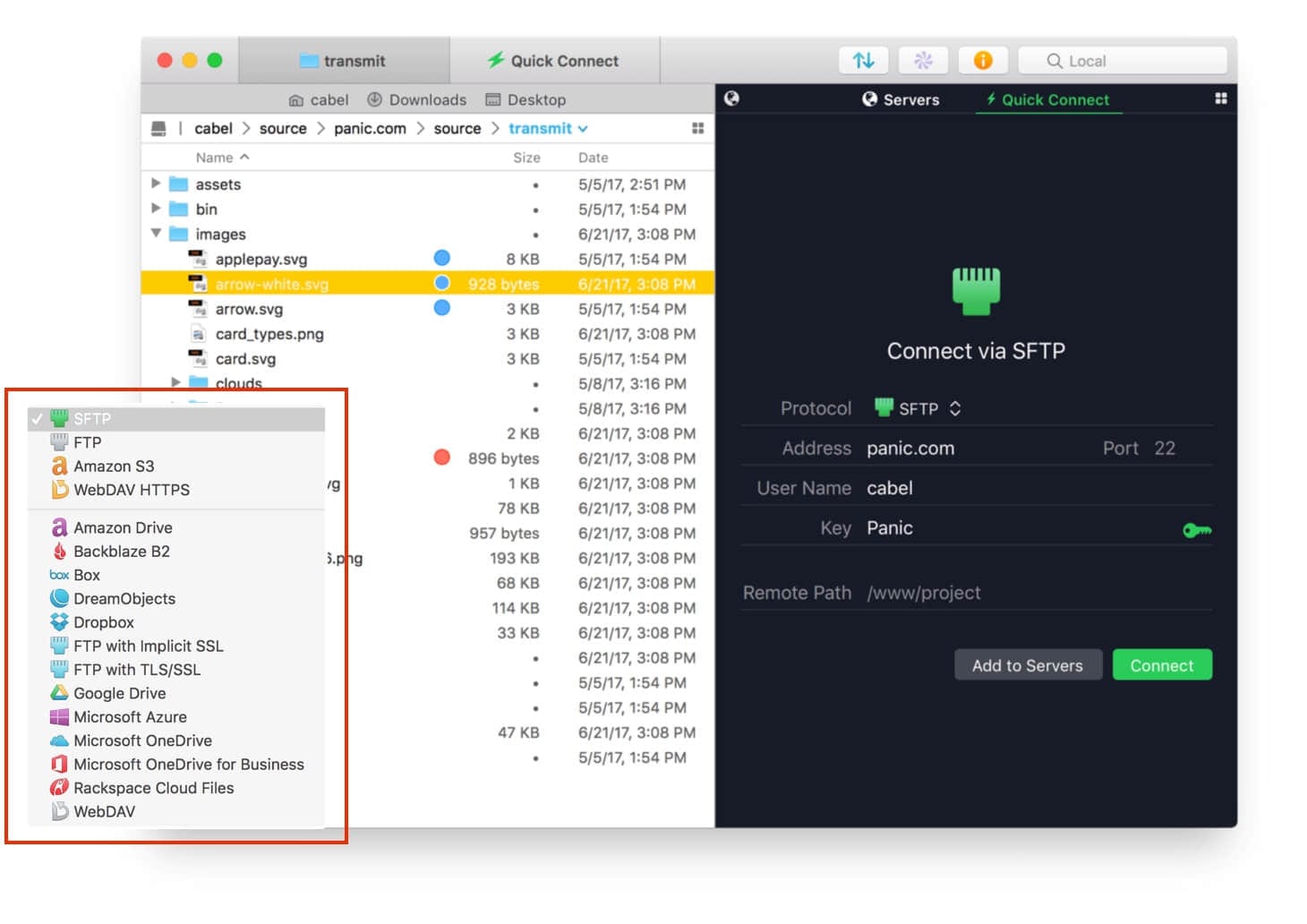
Task: Go to the Downloads favorite
Action: pos(417,99)
